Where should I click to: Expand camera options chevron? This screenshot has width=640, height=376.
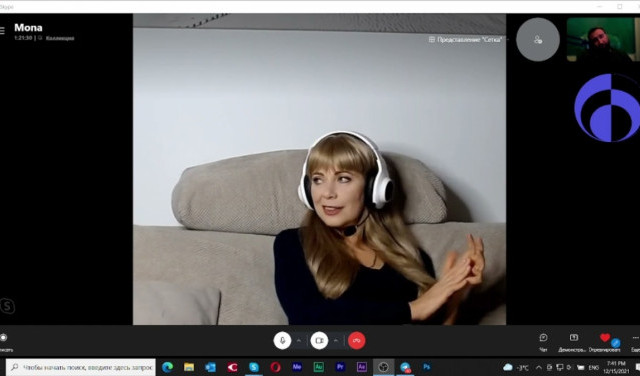pos(336,340)
